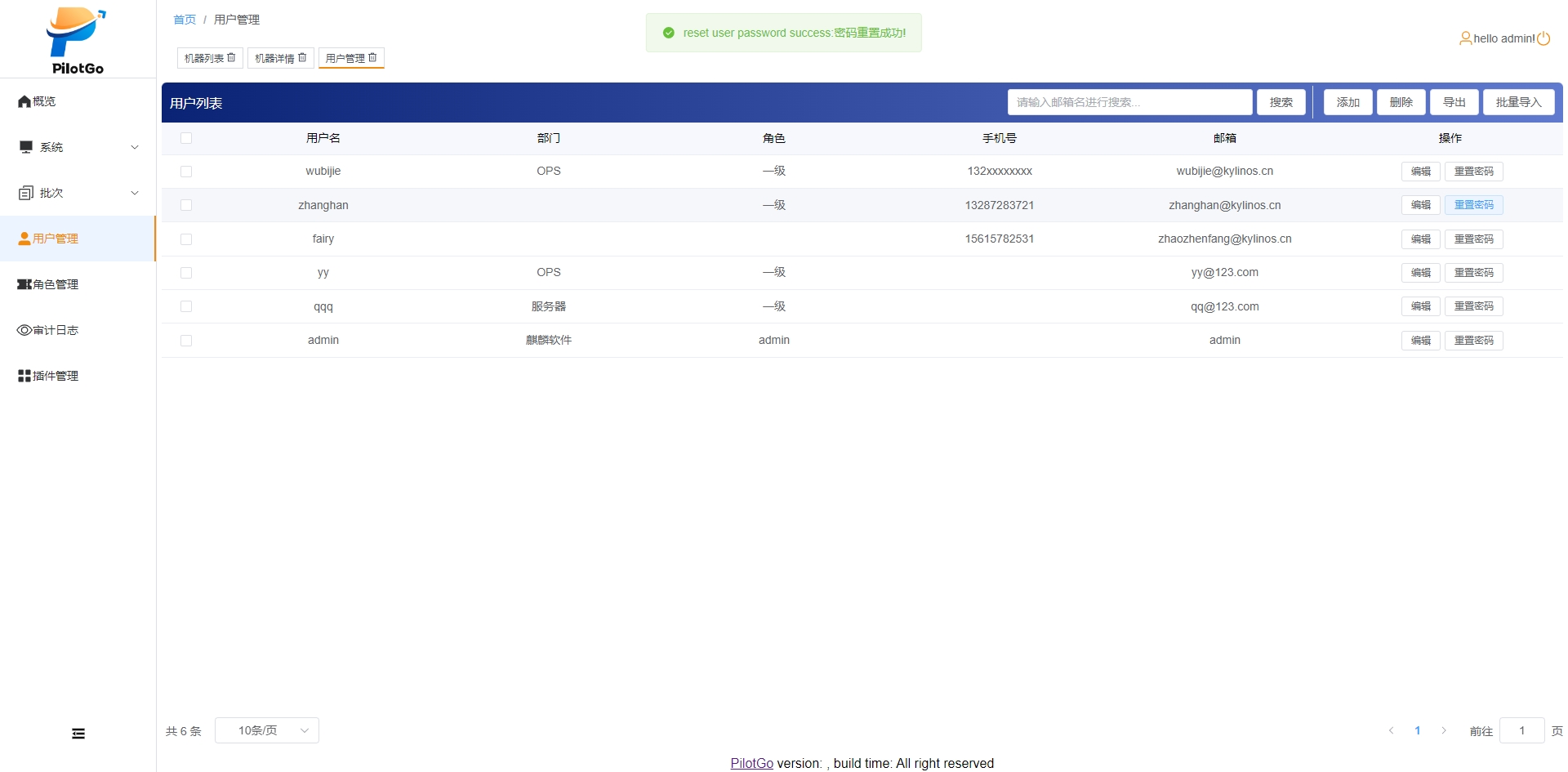1568x772 pixels.
Task: Click the PilotGo logo
Action: 77,40
